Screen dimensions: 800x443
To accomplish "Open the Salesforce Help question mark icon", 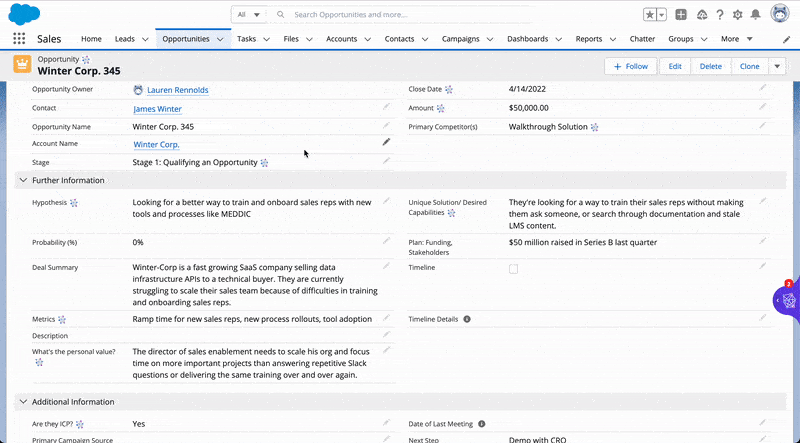I will tap(719, 15).
